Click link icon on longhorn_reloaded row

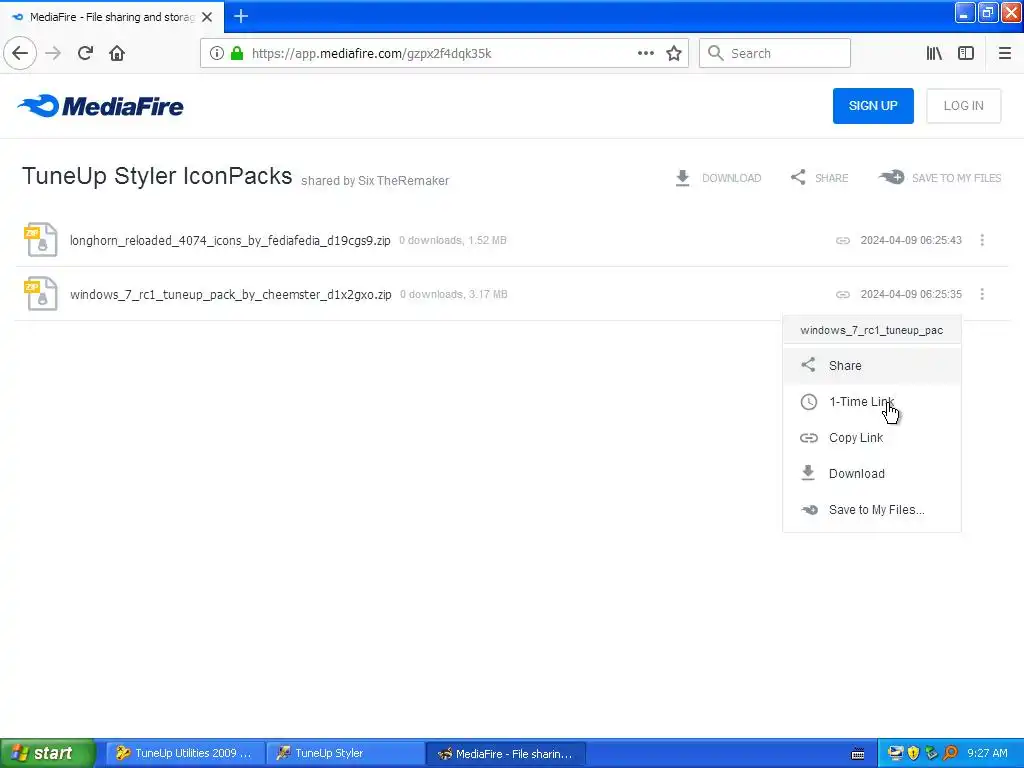coord(842,240)
